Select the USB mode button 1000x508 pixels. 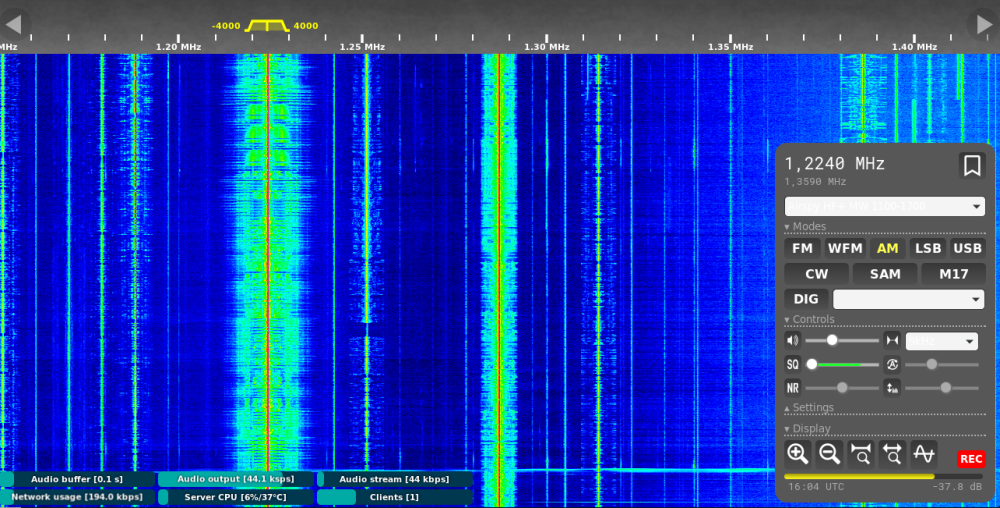click(x=967, y=248)
